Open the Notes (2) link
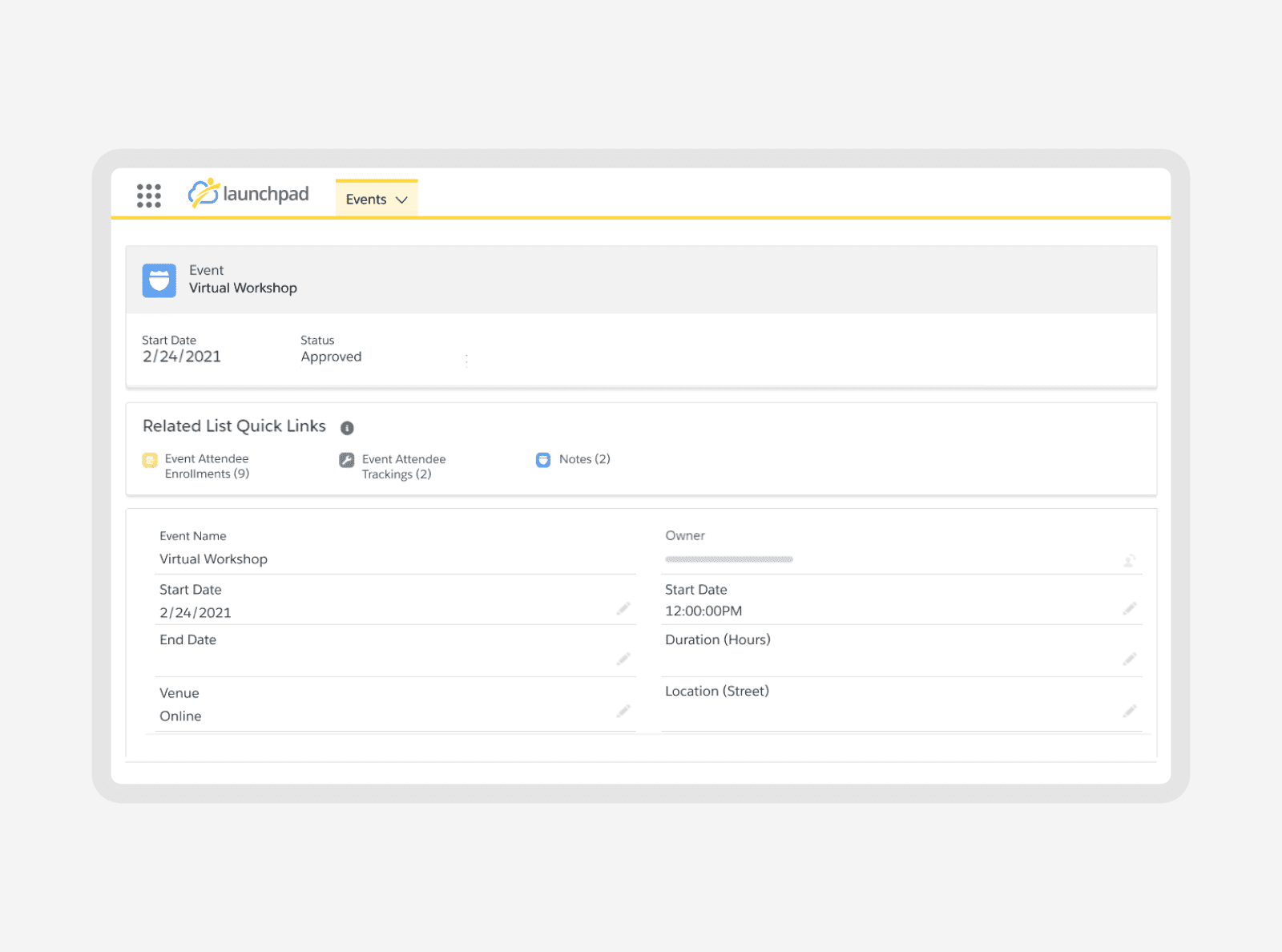 tap(585, 459)
